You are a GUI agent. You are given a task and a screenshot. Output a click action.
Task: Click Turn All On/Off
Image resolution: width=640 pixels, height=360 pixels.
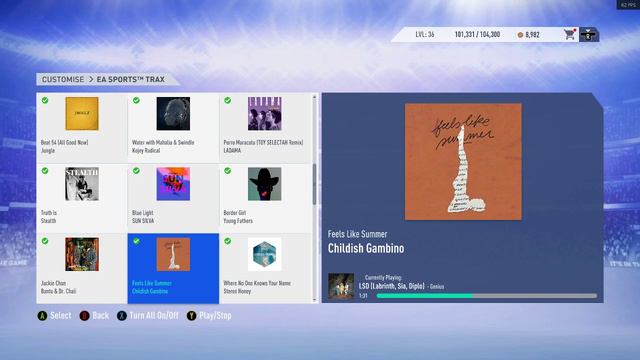154,316
